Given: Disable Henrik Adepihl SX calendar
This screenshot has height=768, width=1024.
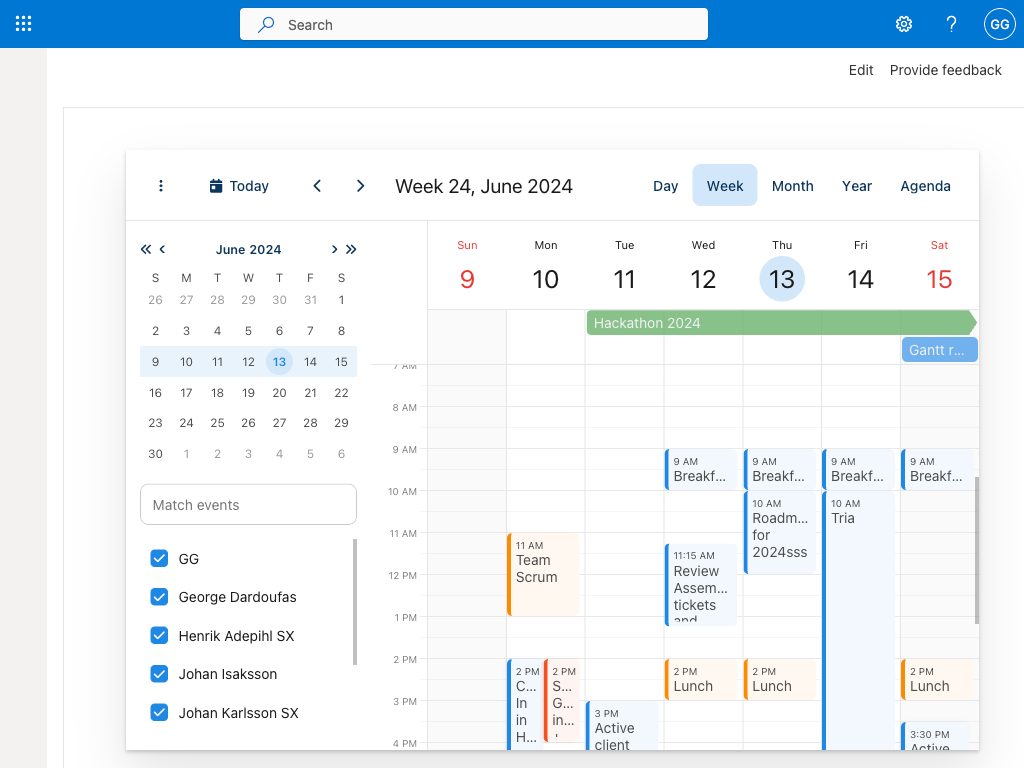Looking at the screenshot, I should (x=159, y=635).
